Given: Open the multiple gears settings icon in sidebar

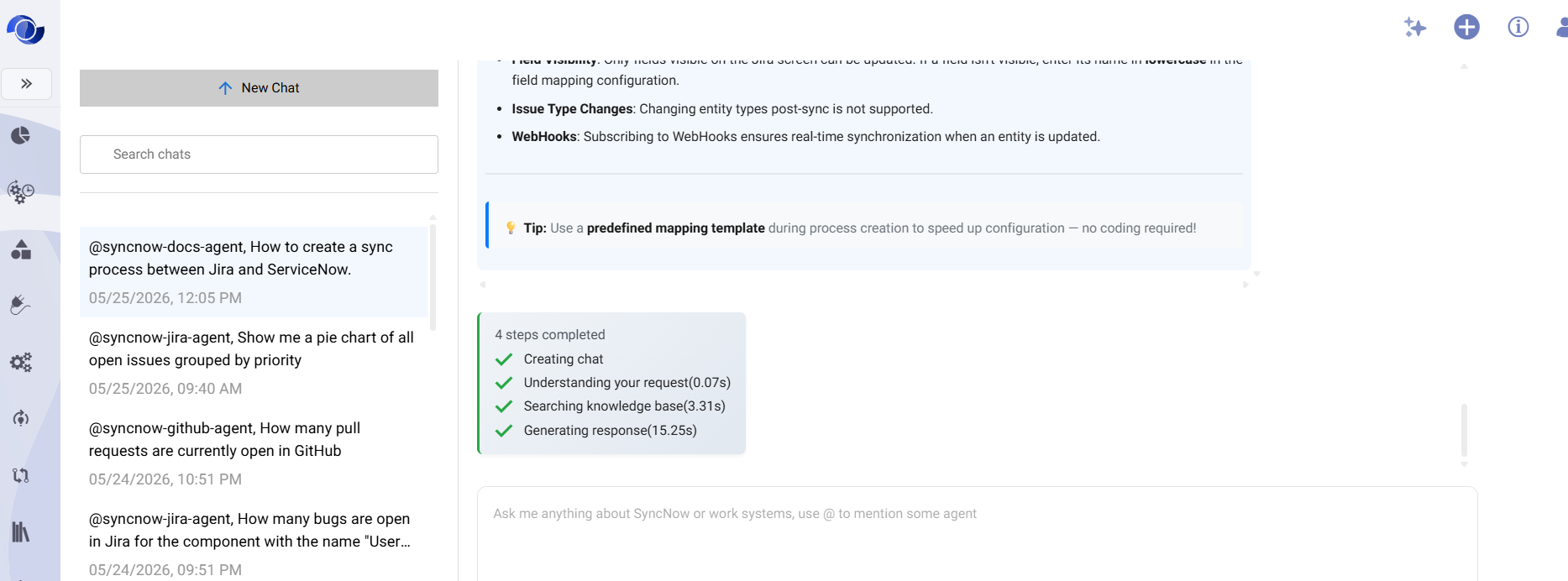Looking at the screenshot, I should click(x=21, y=362).
